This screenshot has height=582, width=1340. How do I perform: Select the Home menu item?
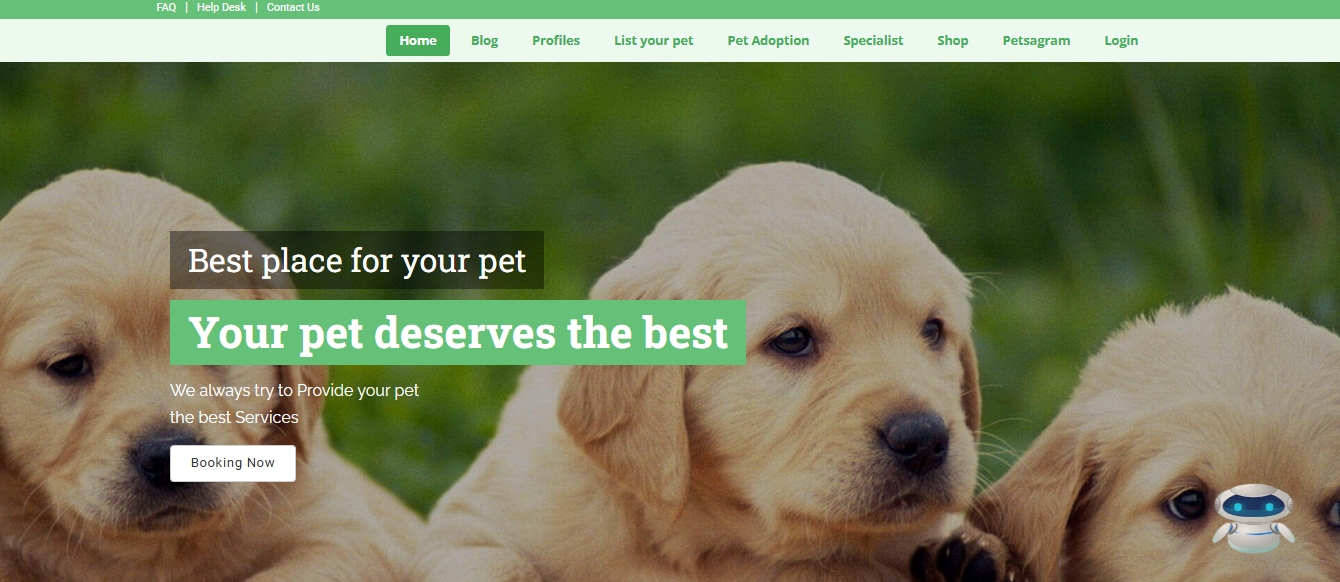point(418,41)
